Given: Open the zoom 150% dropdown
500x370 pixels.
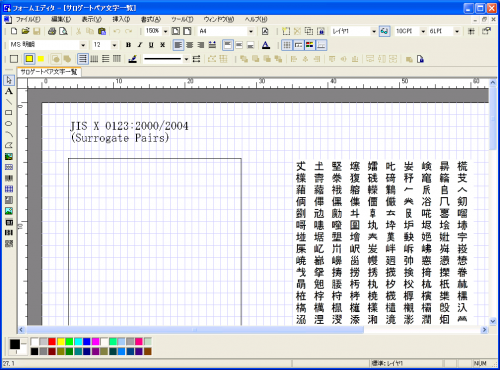Looking at the screenshot, I should coord(165,31).
